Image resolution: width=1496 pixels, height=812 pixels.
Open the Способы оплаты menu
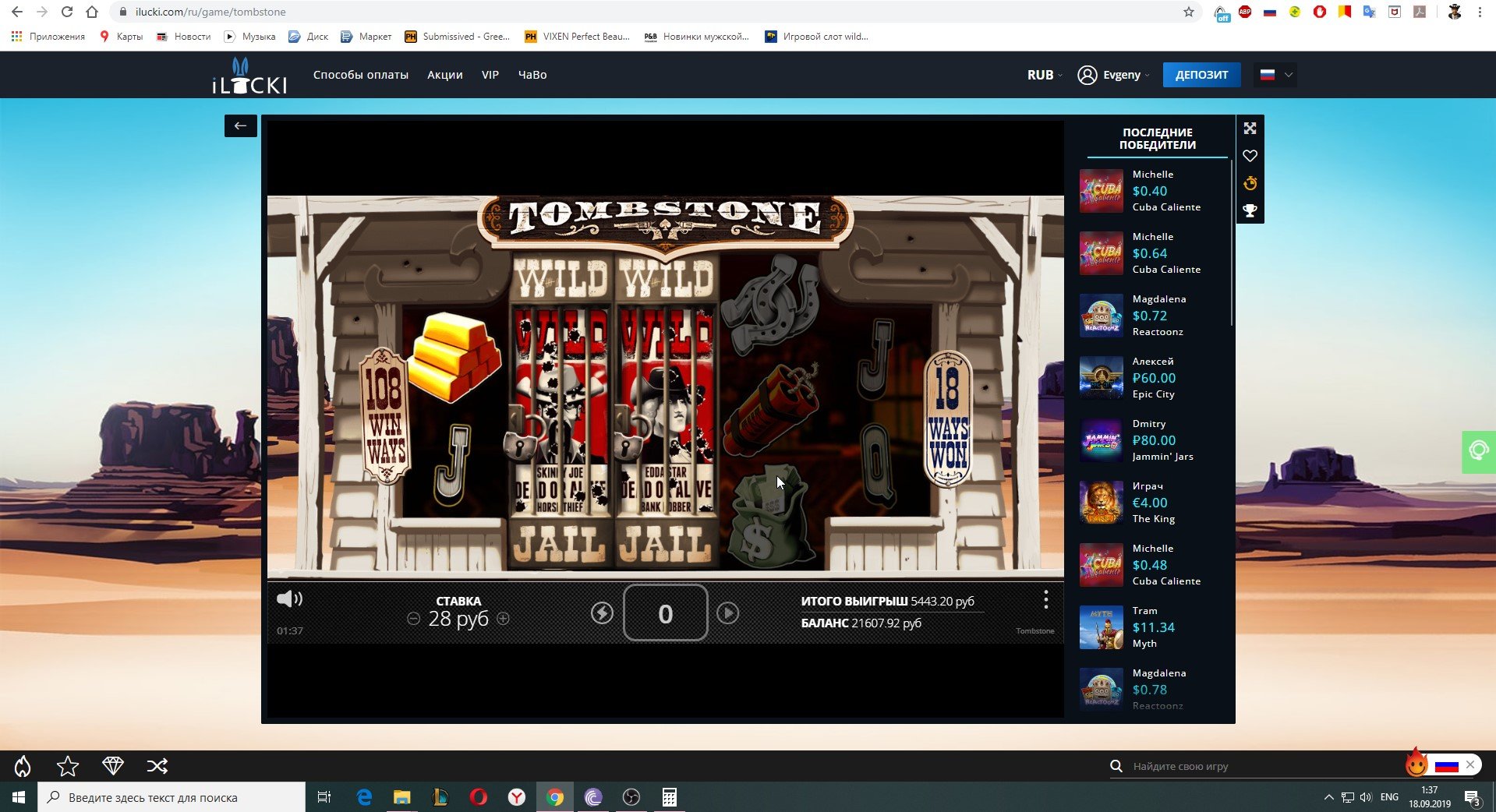[x=360, y=75]
